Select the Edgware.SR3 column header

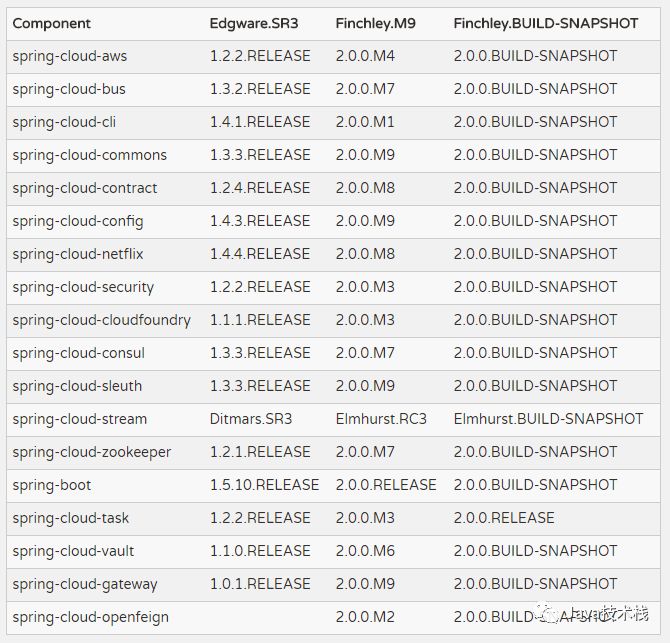(254, 23)
